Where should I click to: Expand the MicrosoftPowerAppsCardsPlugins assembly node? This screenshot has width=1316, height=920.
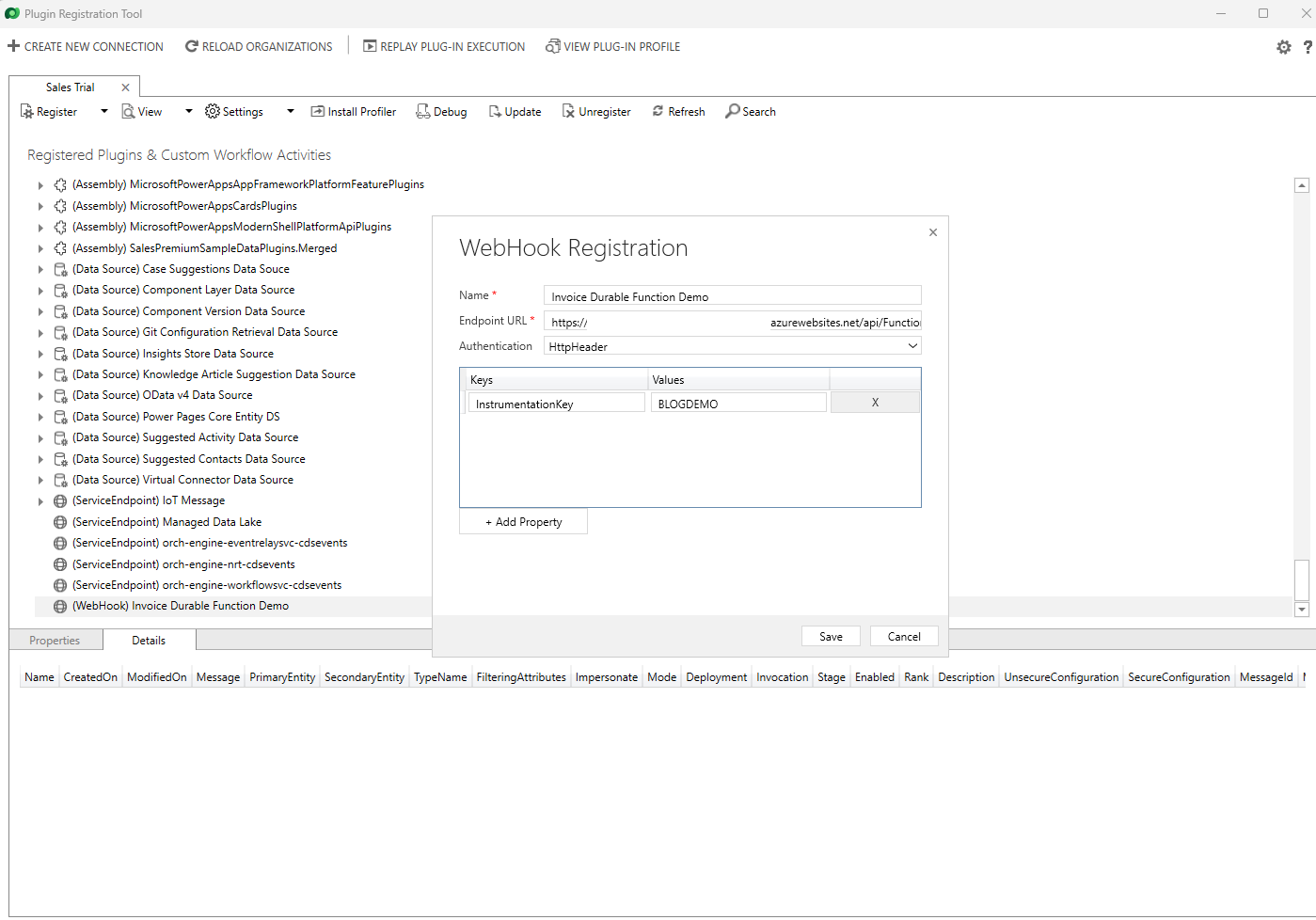coord(40,206)
